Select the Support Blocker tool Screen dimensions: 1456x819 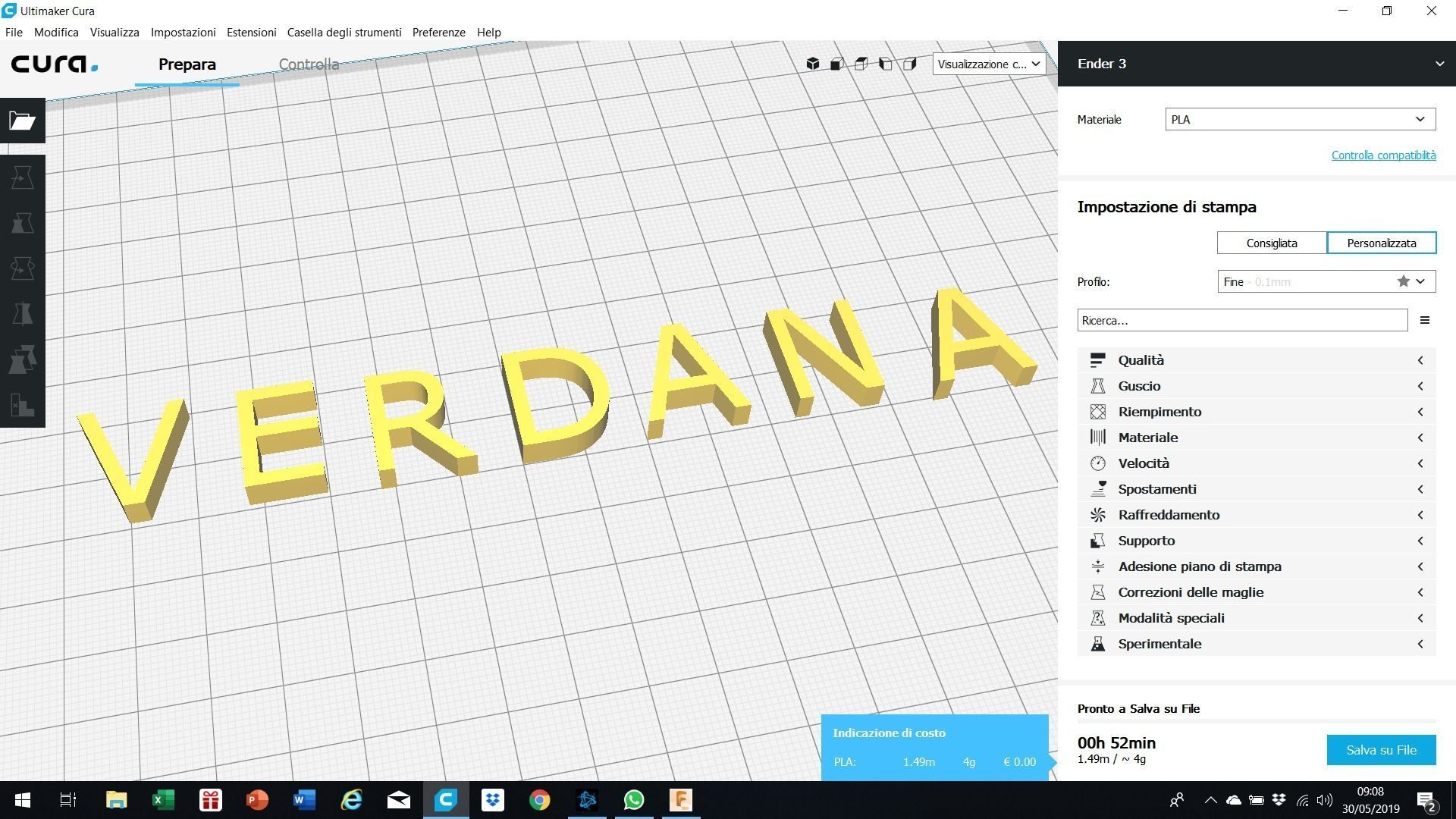point(23,405)
